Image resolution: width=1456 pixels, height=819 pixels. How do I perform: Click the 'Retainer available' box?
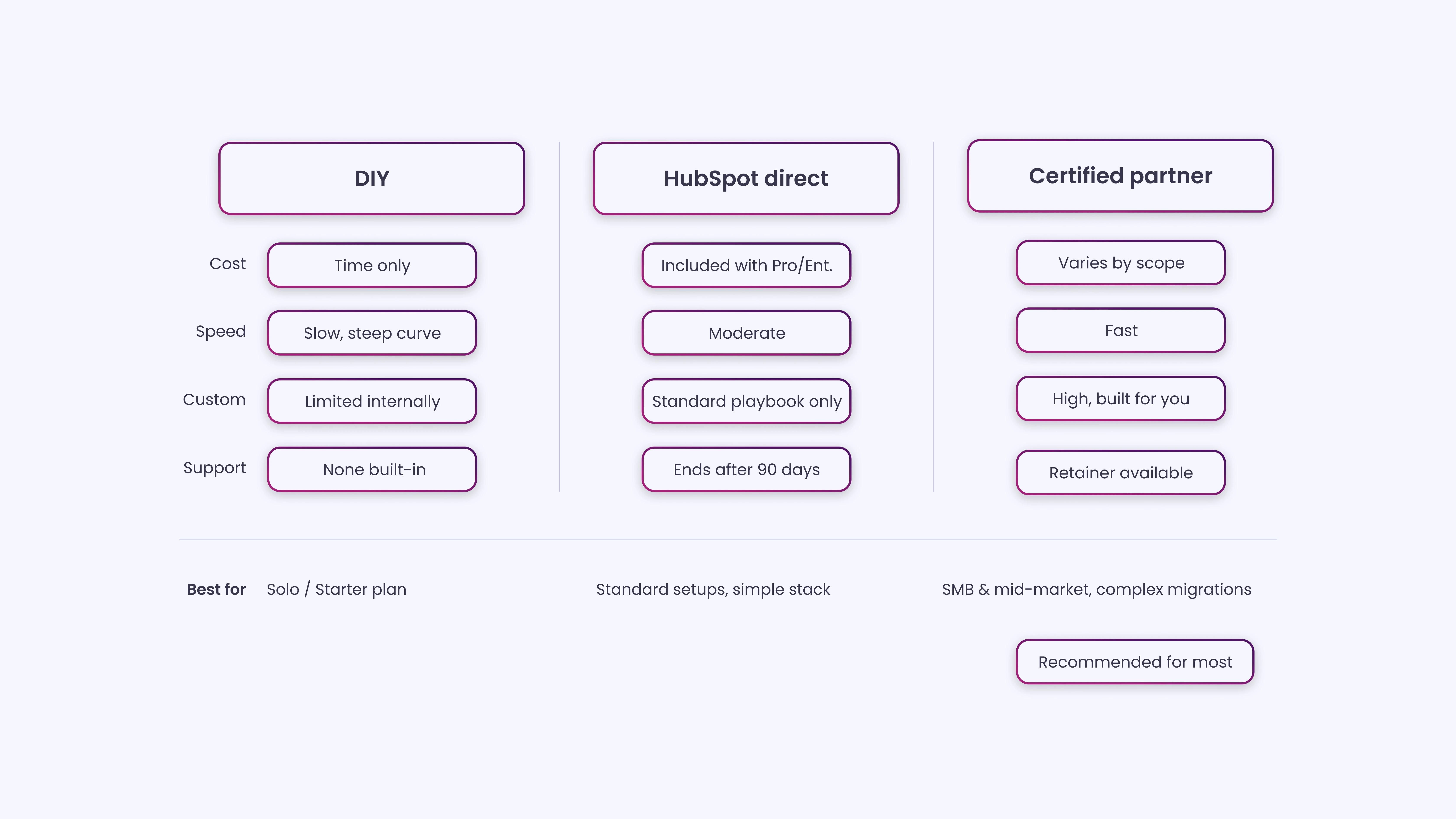pyautogui.click(x=1121, y=473)
